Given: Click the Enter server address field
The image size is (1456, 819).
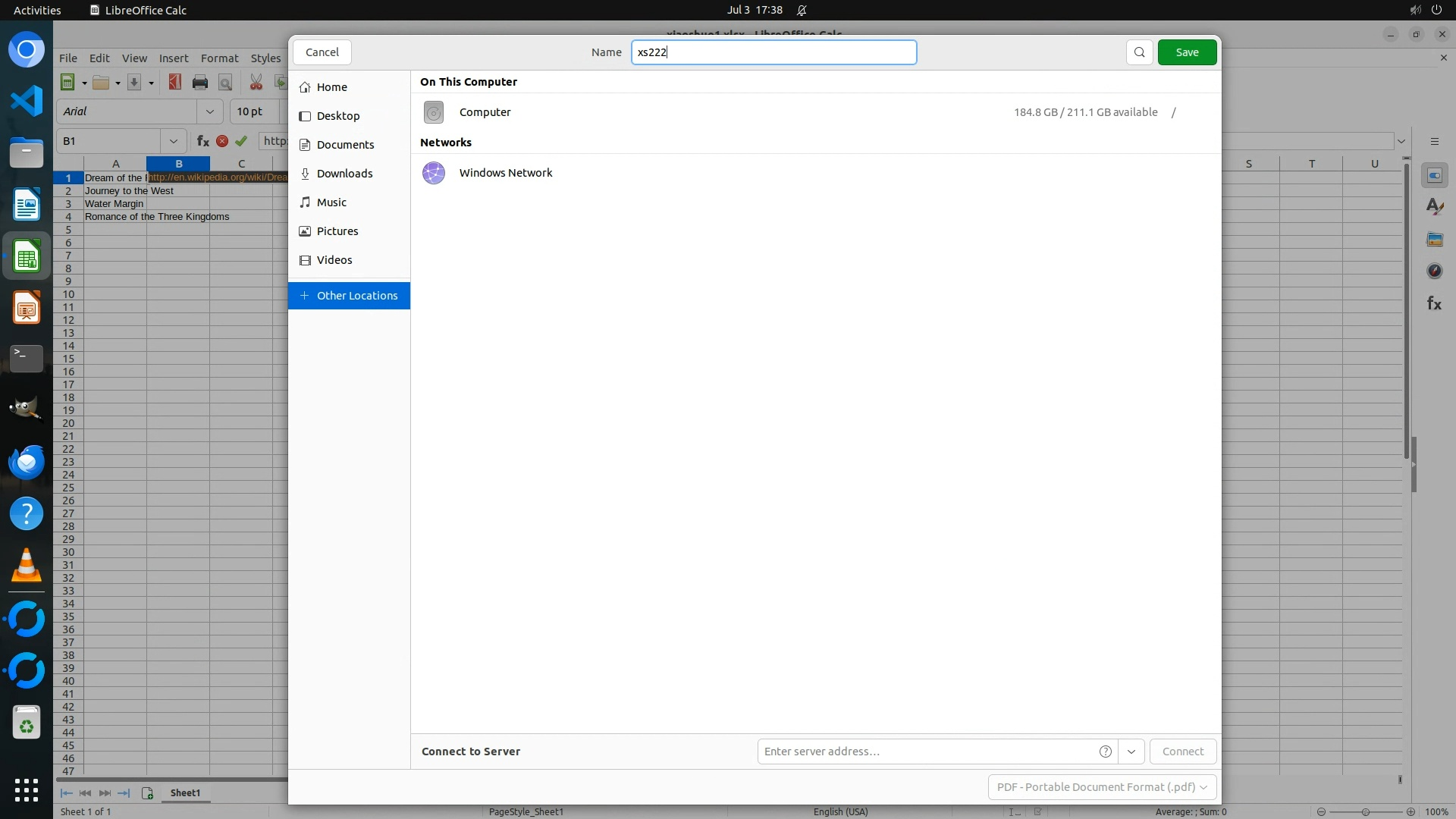Looking at the screenshot, I should tap(925, 752).
